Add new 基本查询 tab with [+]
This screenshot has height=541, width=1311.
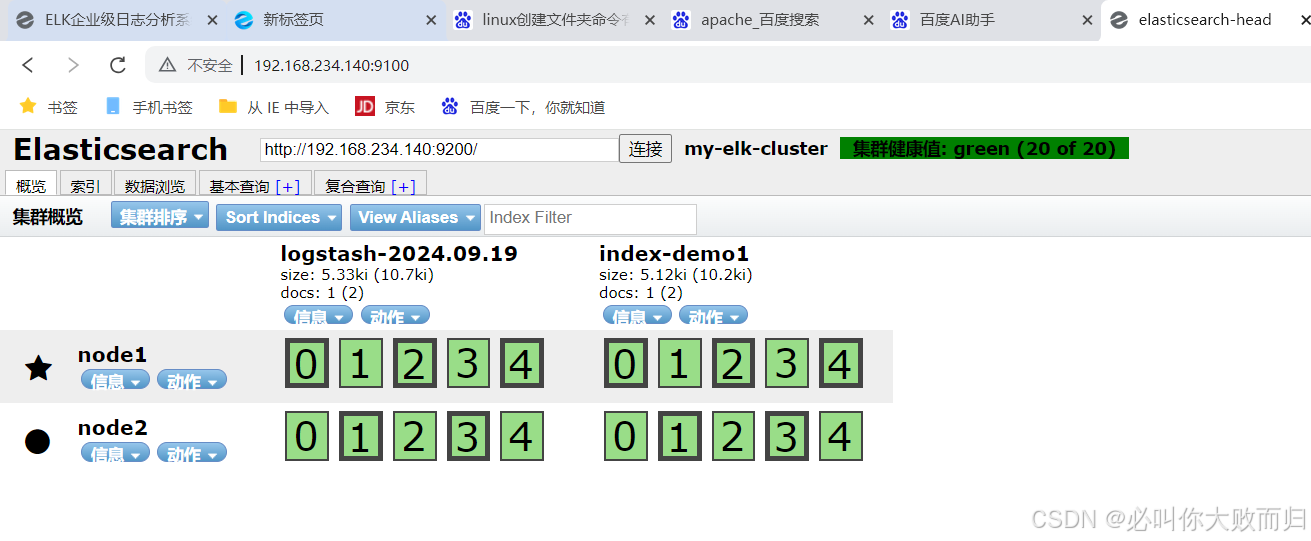(288, 187)
